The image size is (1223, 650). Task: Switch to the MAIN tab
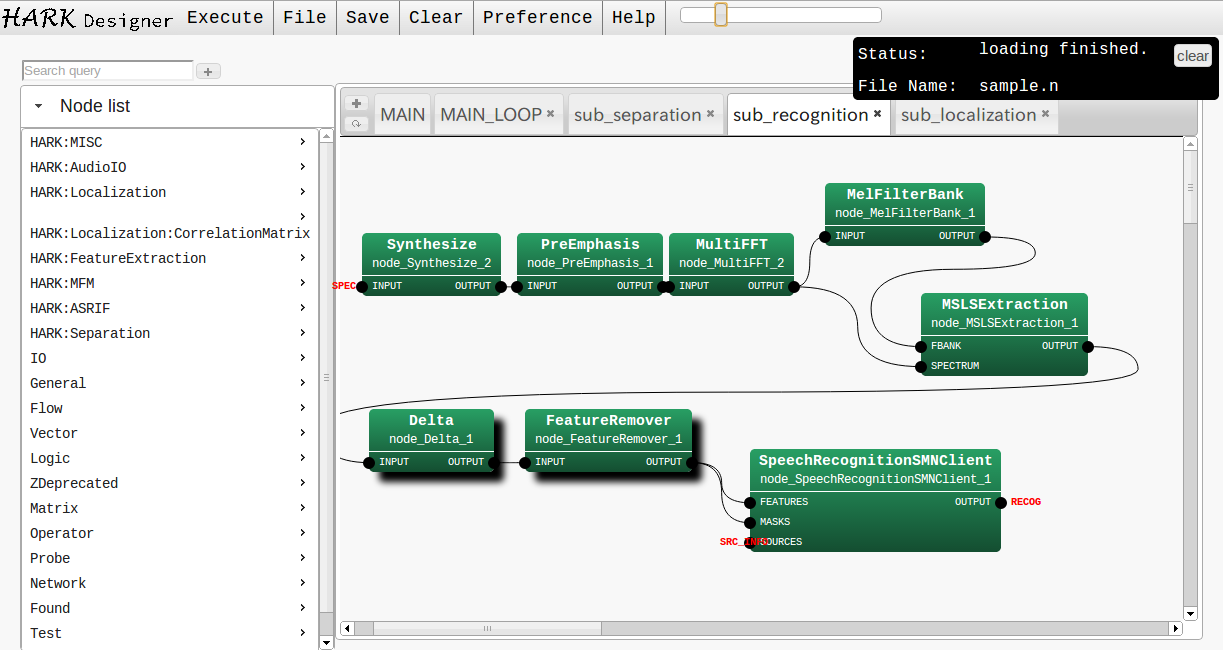point(402,115)
